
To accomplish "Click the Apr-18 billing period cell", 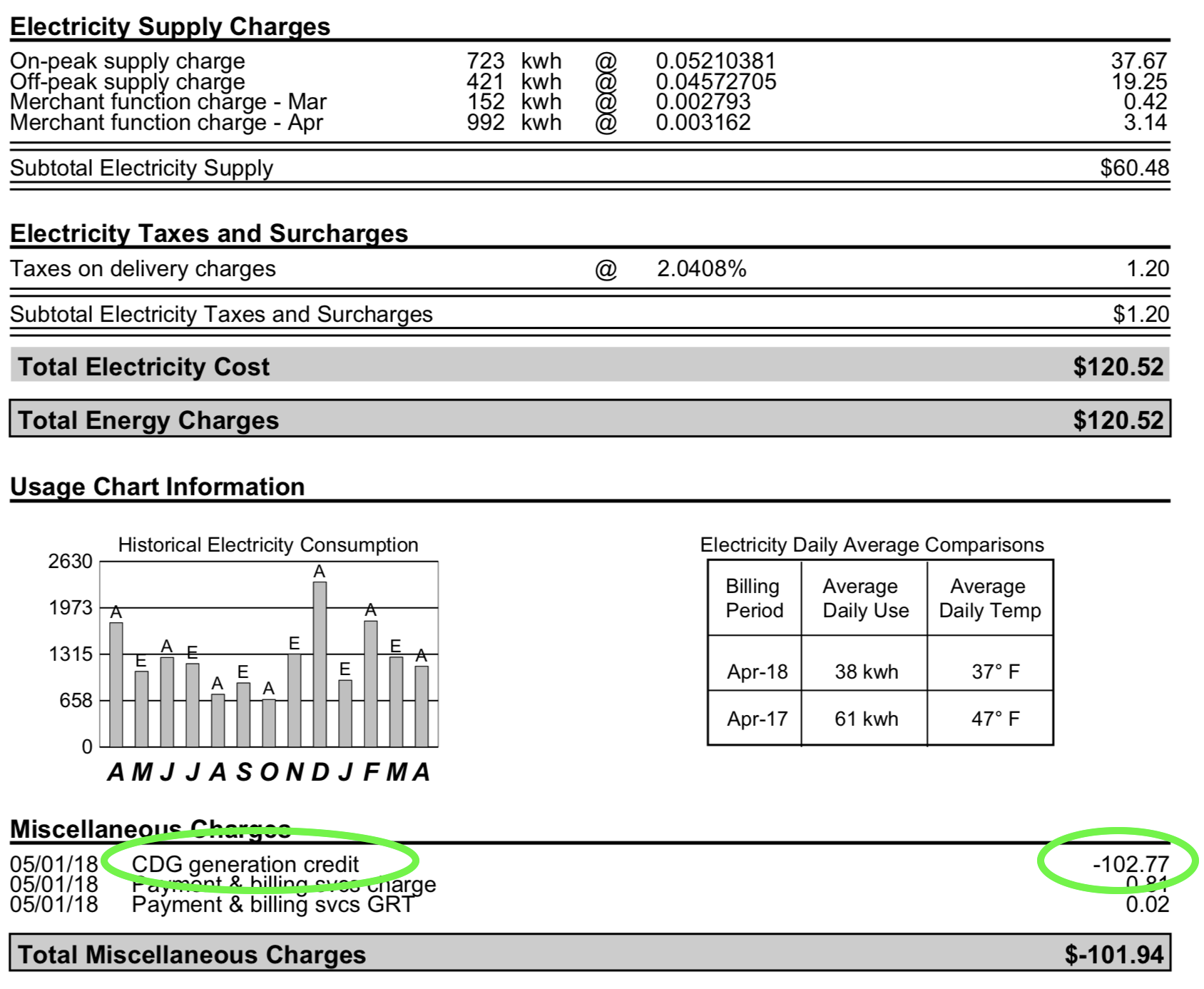I will (757, 672).
